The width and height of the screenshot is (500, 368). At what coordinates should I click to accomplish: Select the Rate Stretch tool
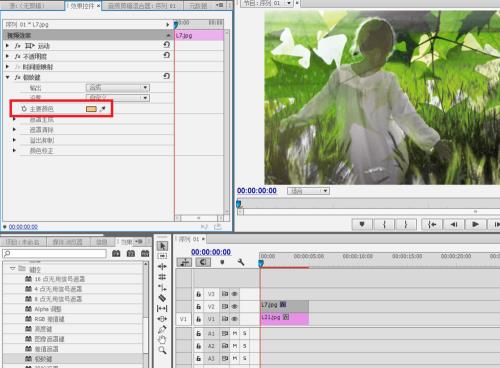click(162, 287)
